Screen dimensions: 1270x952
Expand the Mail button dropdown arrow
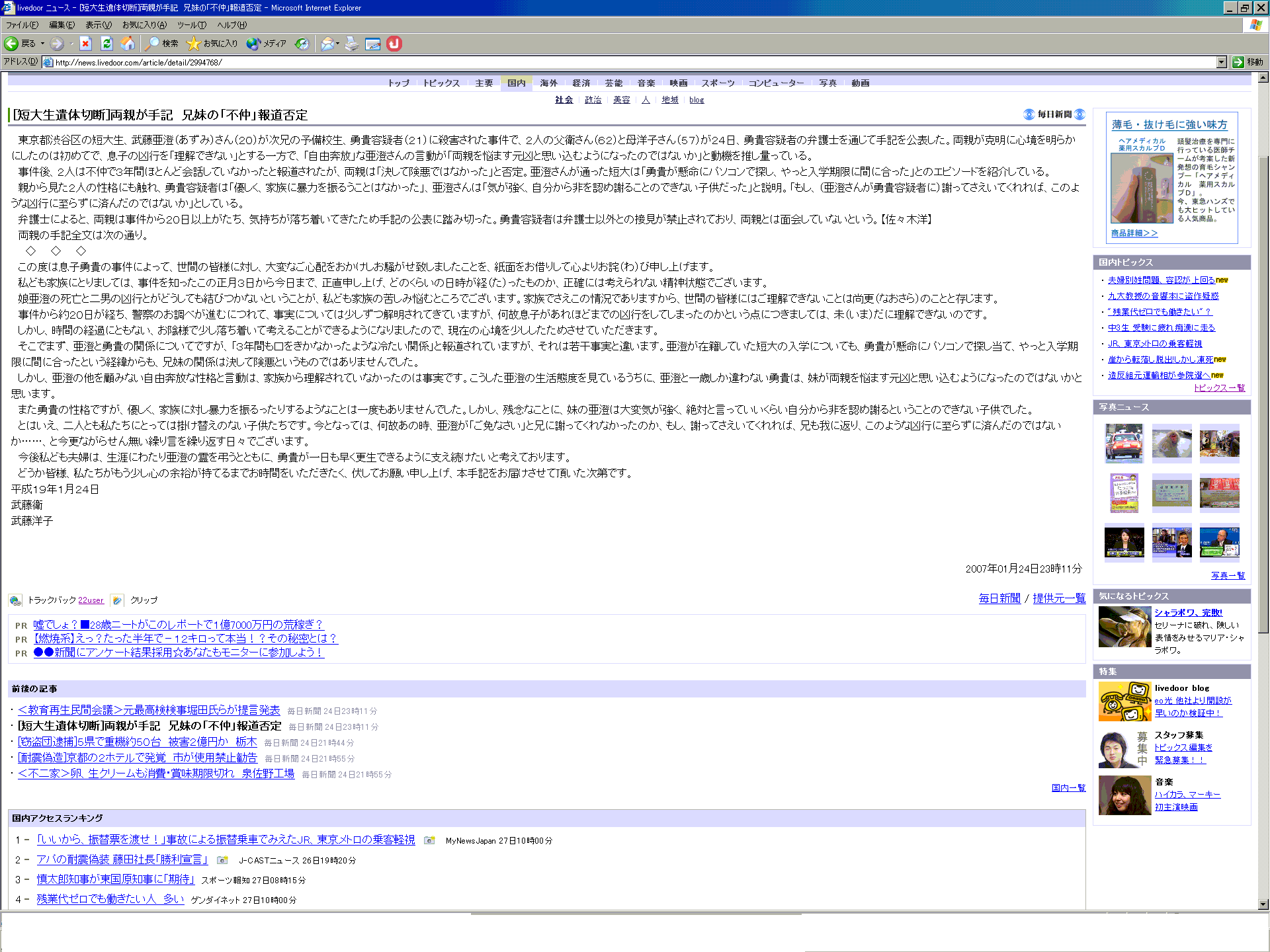click(x=338, y=44)
